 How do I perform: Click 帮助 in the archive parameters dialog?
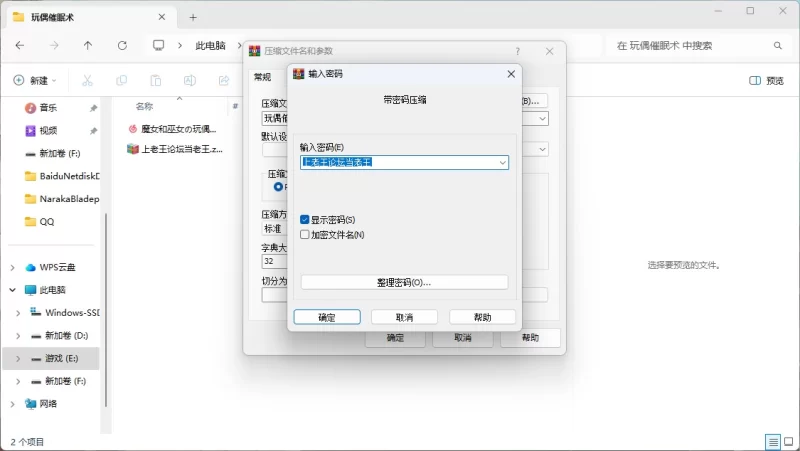pyautogui.click(x=530, y=338)
